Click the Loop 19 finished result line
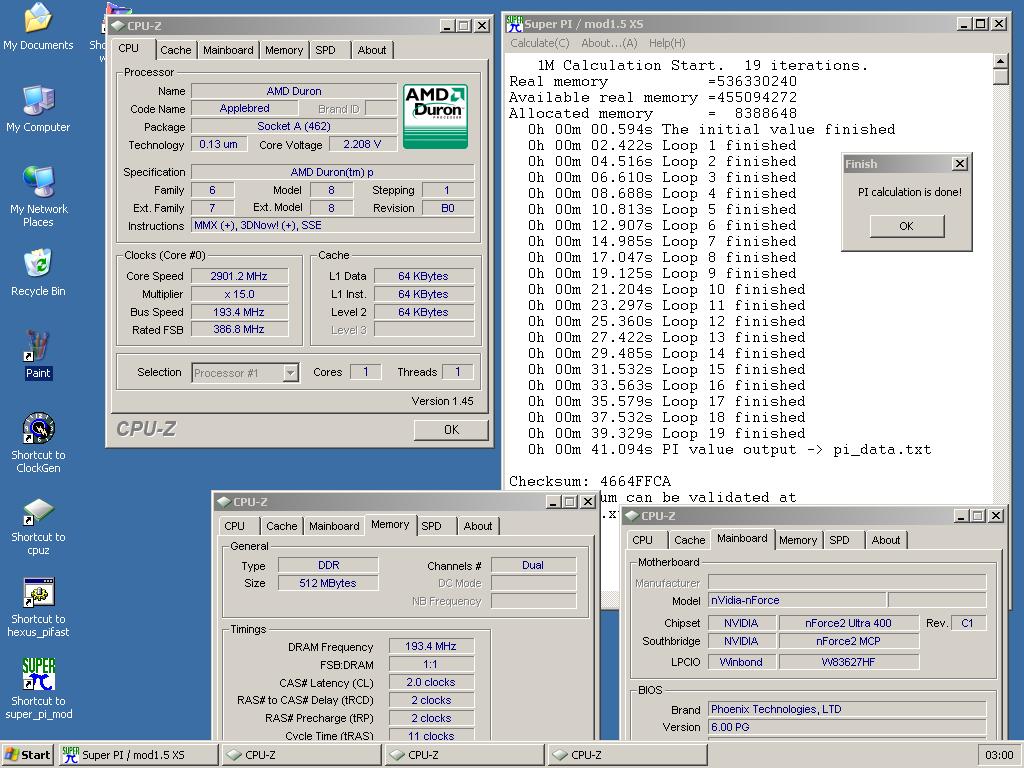This screenshot has height=768, width=1024. (667, 434)
